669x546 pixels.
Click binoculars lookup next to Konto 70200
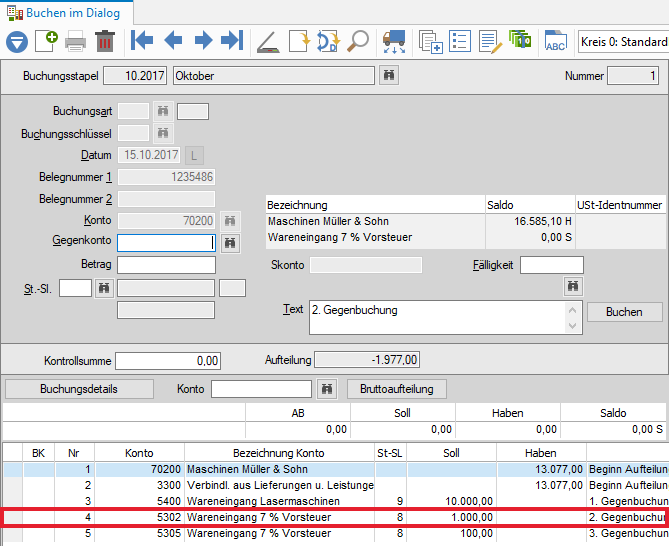230,221
